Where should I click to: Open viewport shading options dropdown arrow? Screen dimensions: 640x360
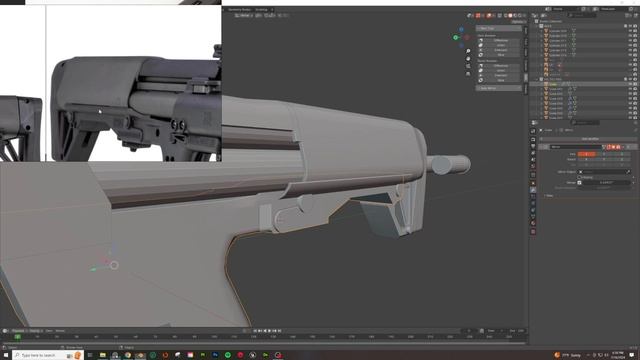(524, 16)
